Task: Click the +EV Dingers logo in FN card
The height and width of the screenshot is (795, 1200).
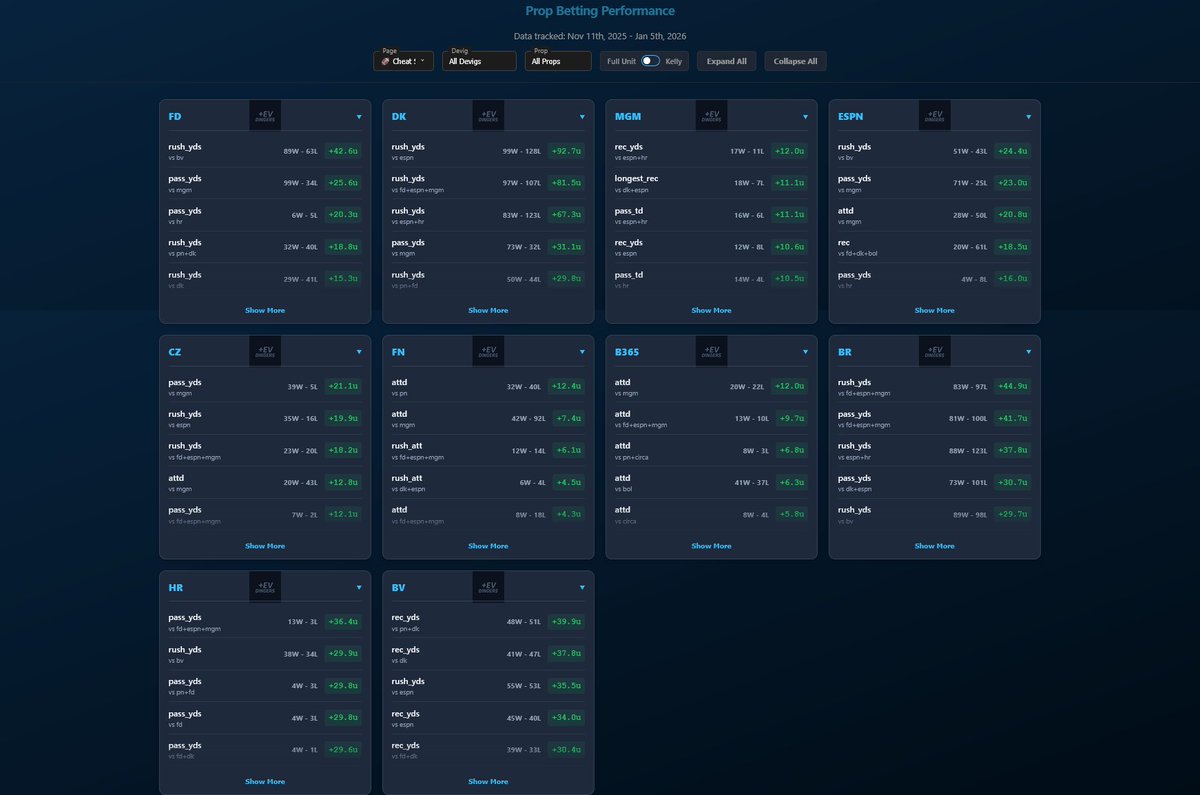Action: tap(488, 352)
